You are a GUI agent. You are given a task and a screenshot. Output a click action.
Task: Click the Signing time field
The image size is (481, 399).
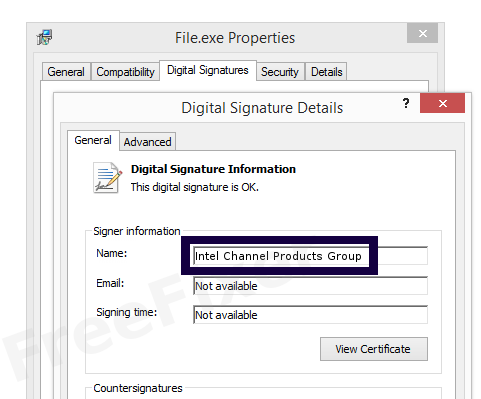[310, 315]
